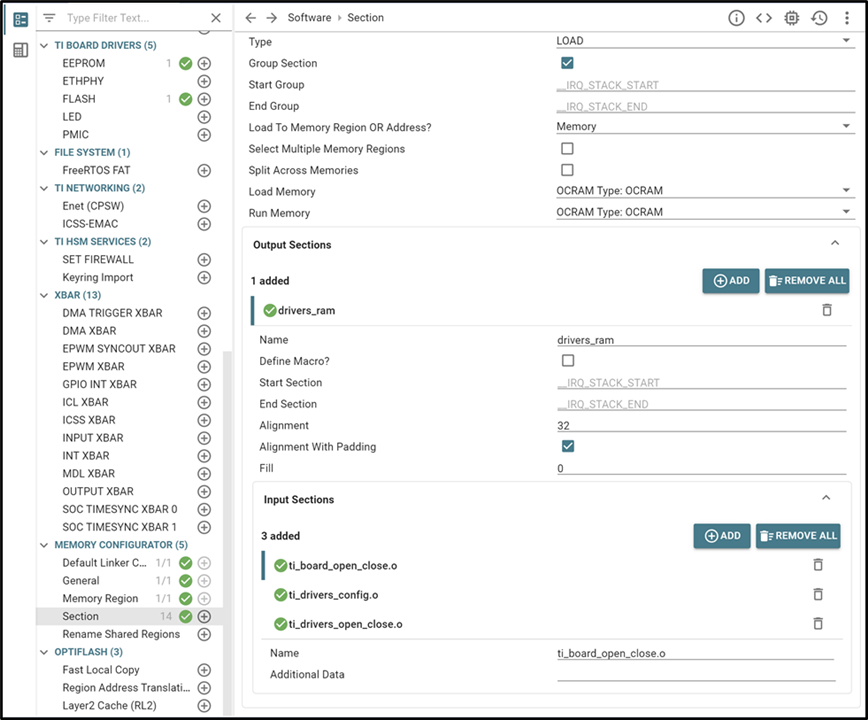Open the three-dot more options menu

[x=846, y=18]
